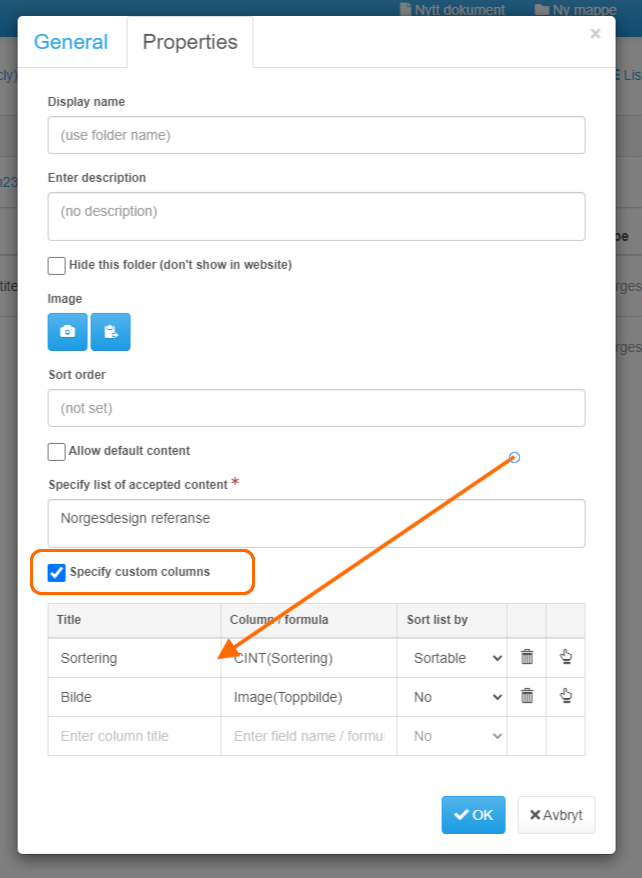
Task: Click the hand icon in Sortering row
Action: (566, 657)
